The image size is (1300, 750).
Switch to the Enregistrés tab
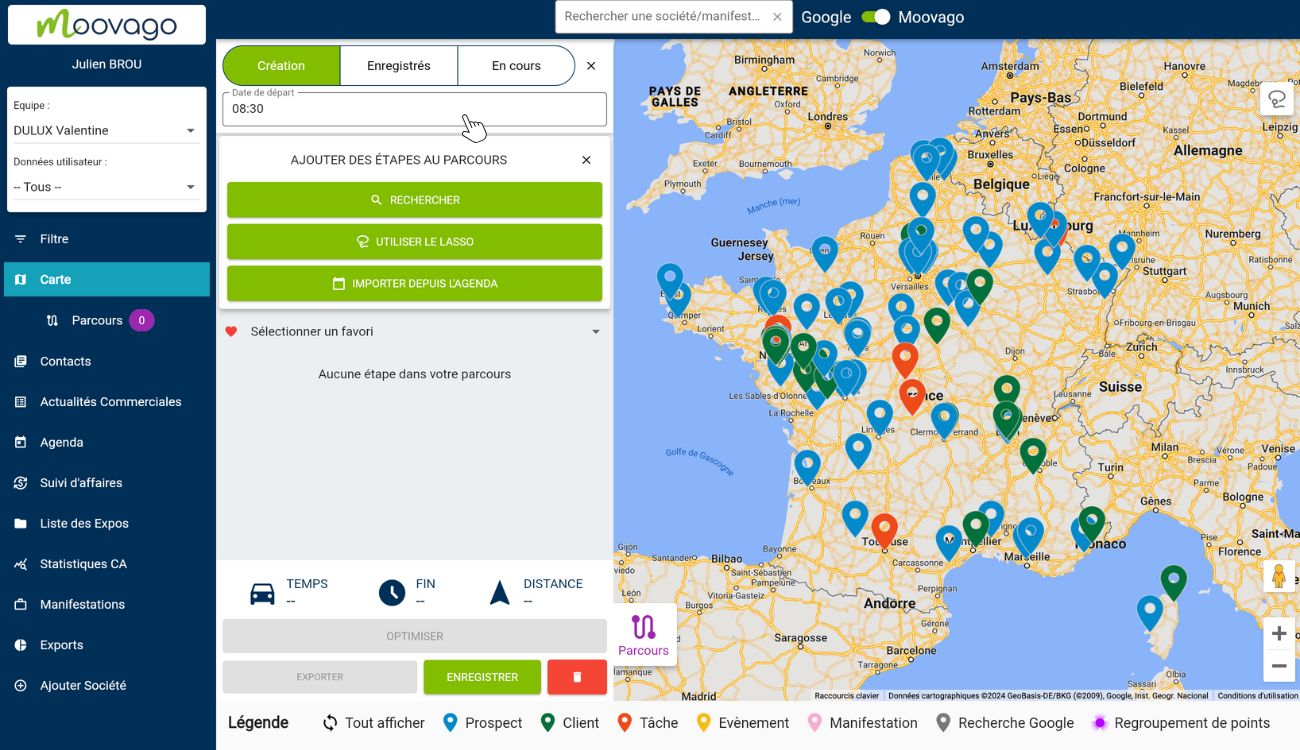pos(399,66)
